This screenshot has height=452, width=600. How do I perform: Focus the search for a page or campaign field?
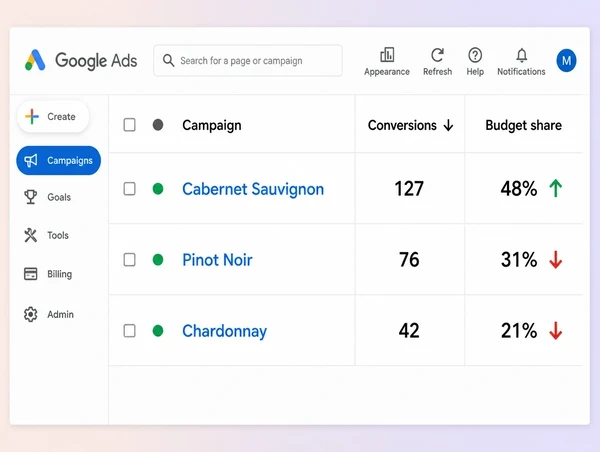(248, 60)
